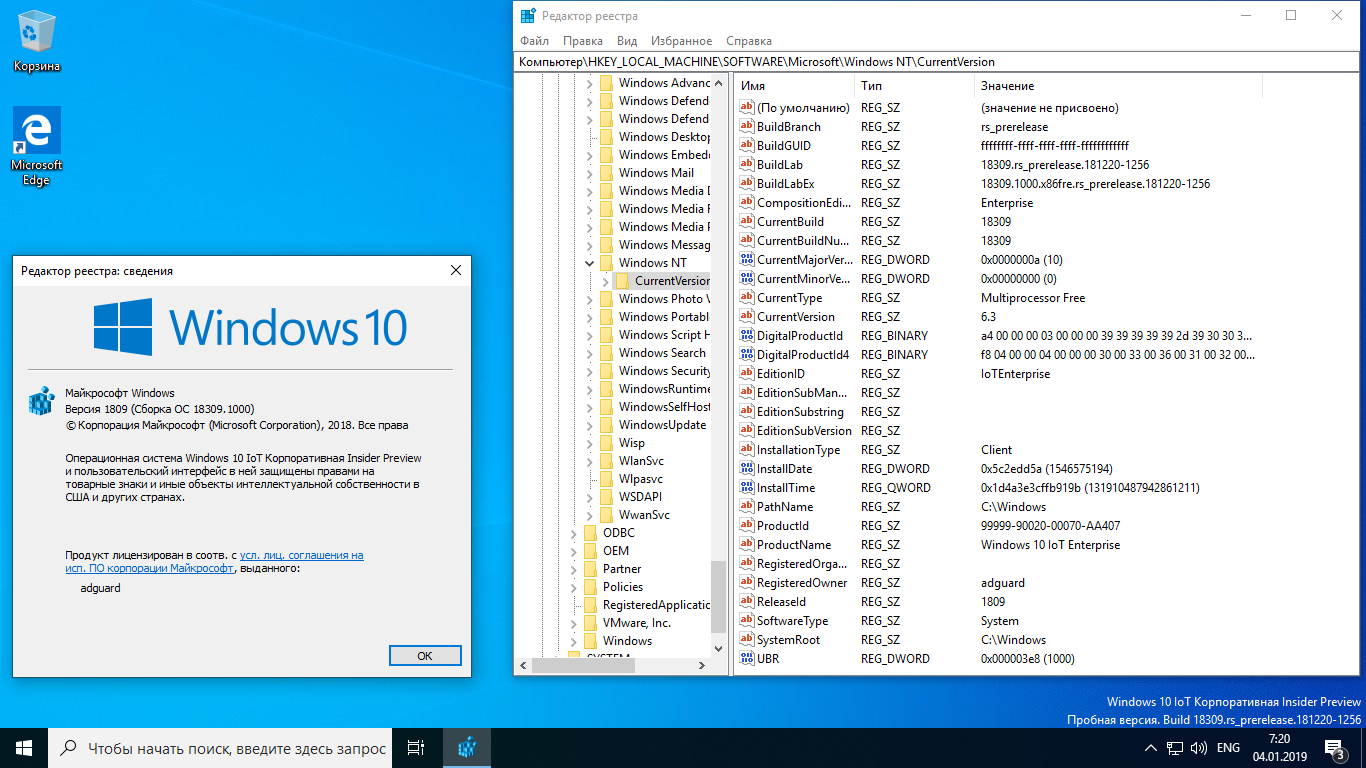
Task: Select the WSDAPI tree item
Action: 640,497
